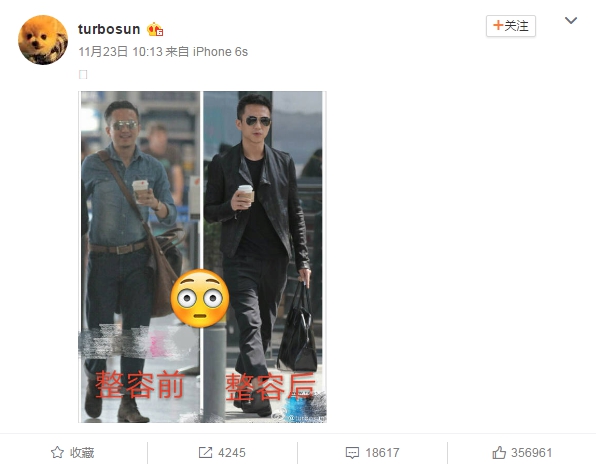Click the star favorite icon

[57, 452]
